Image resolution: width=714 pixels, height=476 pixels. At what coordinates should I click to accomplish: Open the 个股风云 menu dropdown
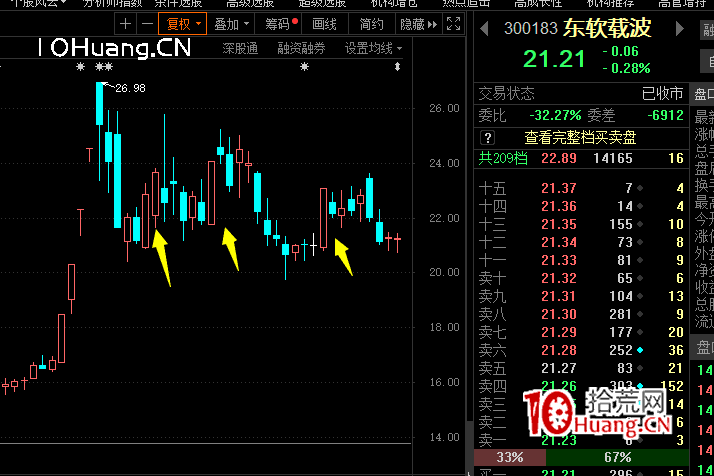pyautogui.click(x=38, y=3)
